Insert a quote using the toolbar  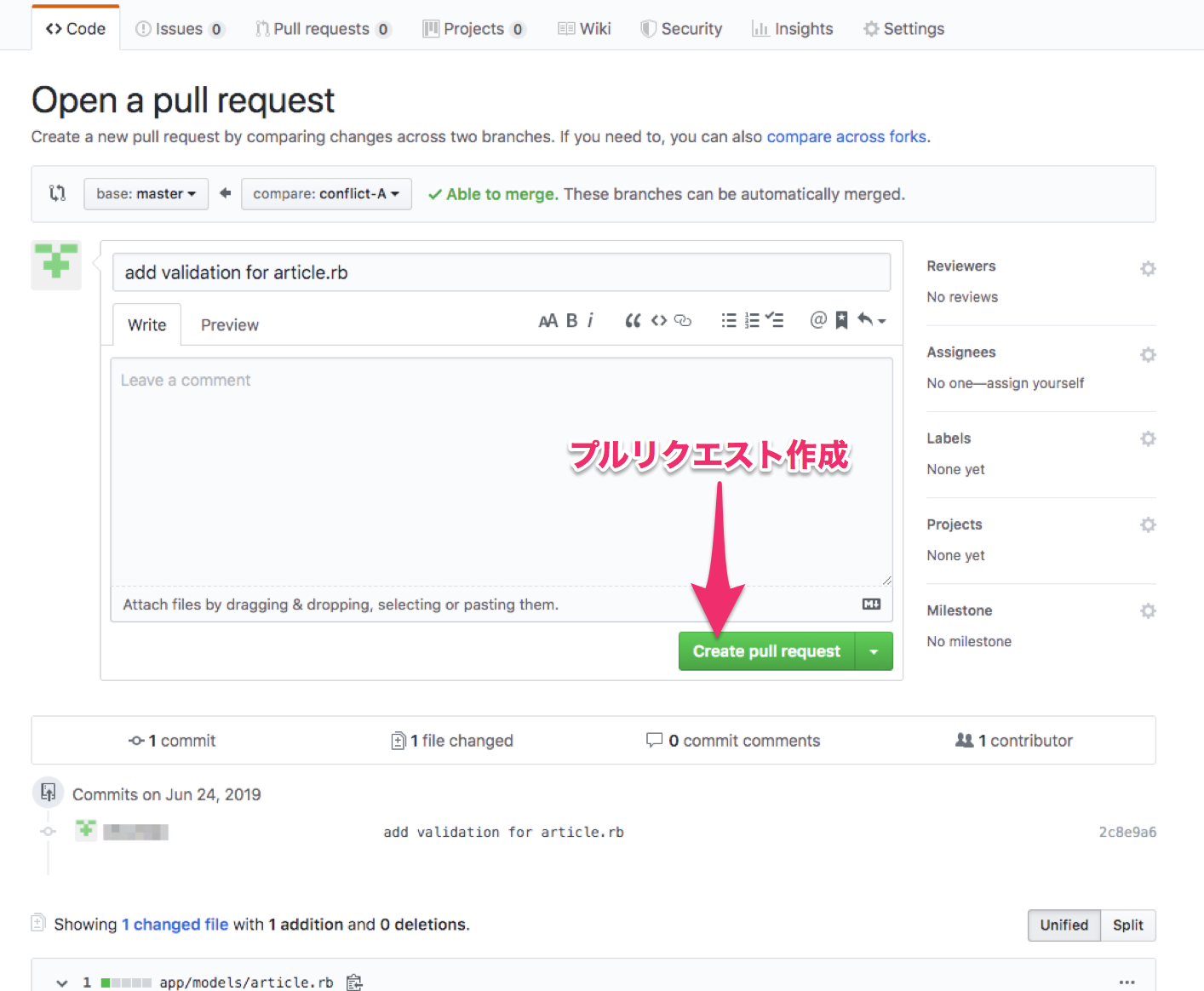tap(633, 321)
